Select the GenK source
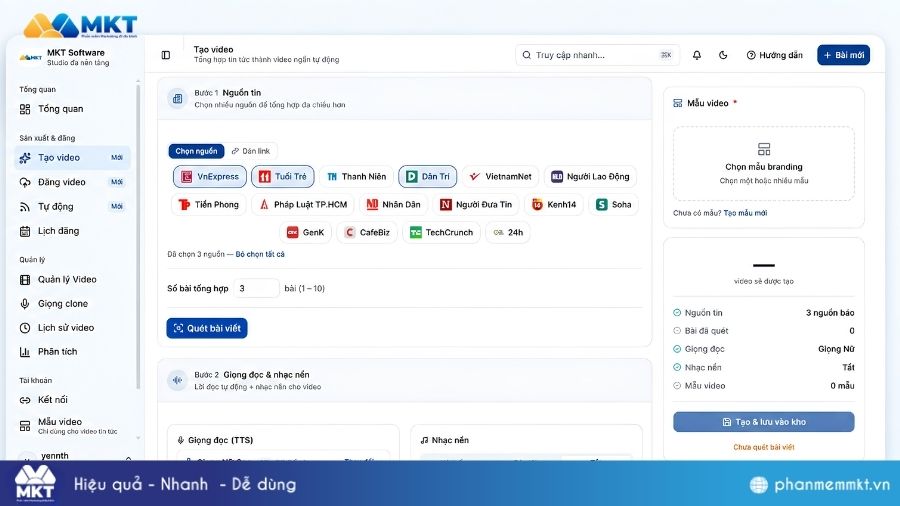The image size is (900, 506). (x=305, y=232)
